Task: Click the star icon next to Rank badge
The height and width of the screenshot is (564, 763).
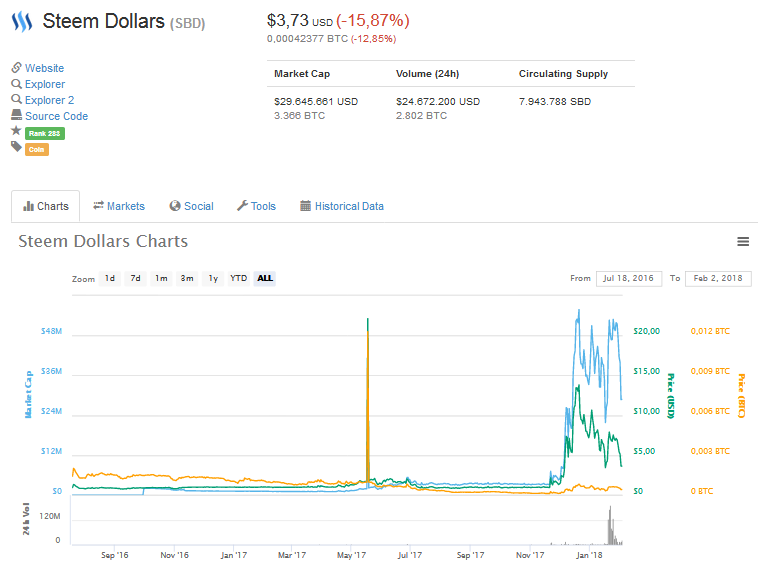Action: [16, 130]
